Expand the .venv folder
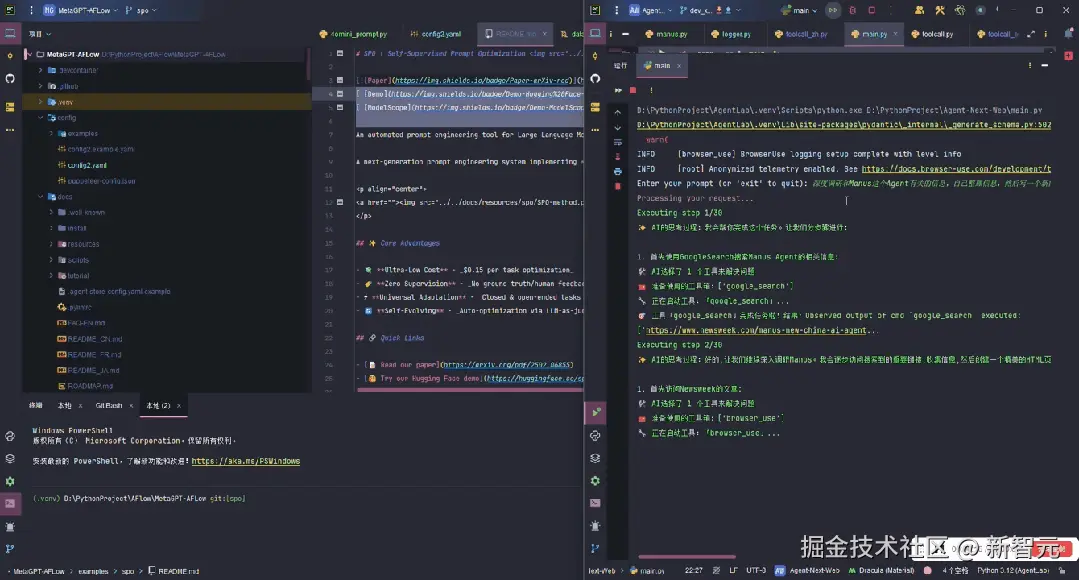The image size is (1079, 580). 41,102
